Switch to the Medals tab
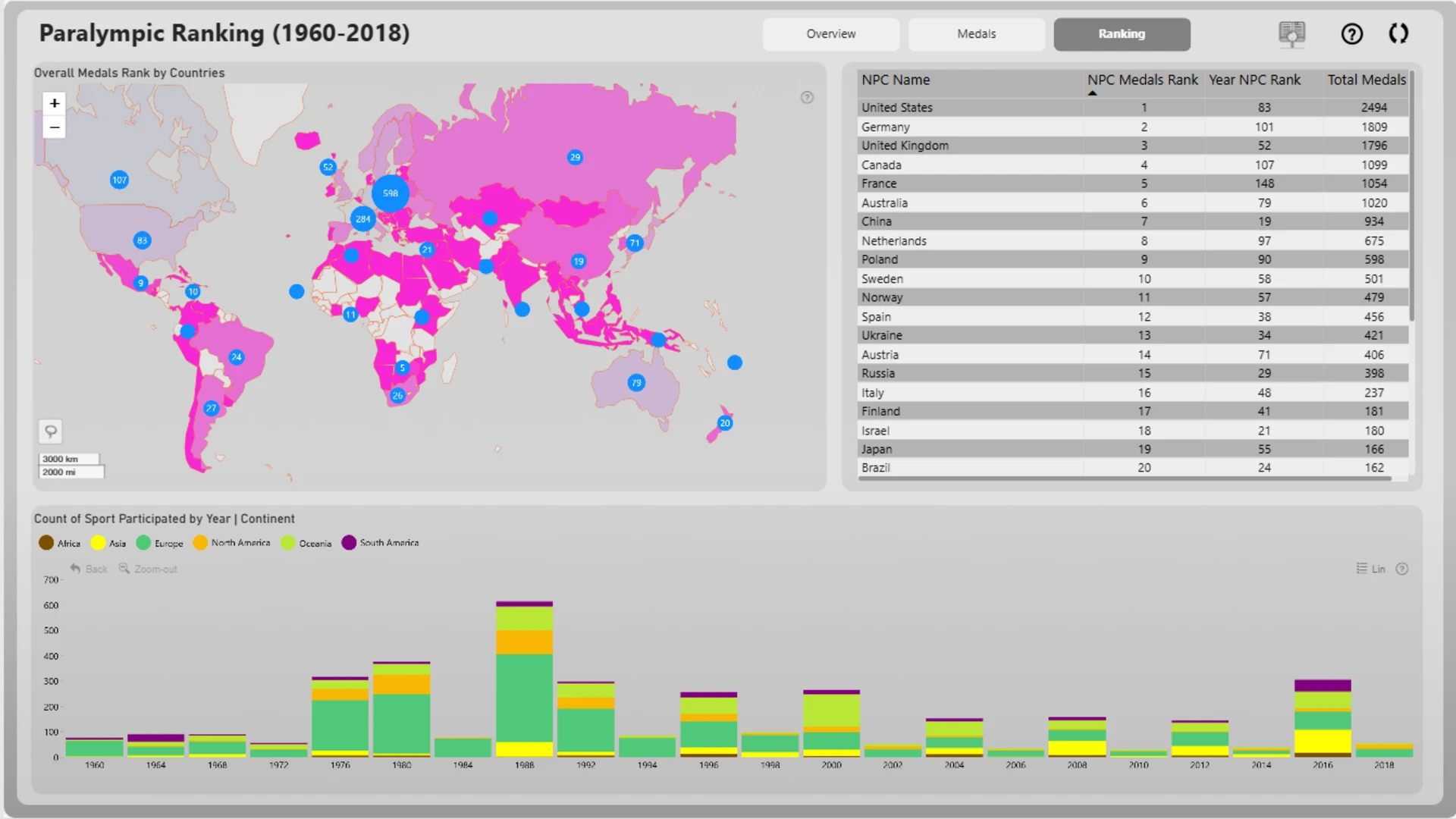1456x819 pixels. pyautogui.click(x=977, y=34)
